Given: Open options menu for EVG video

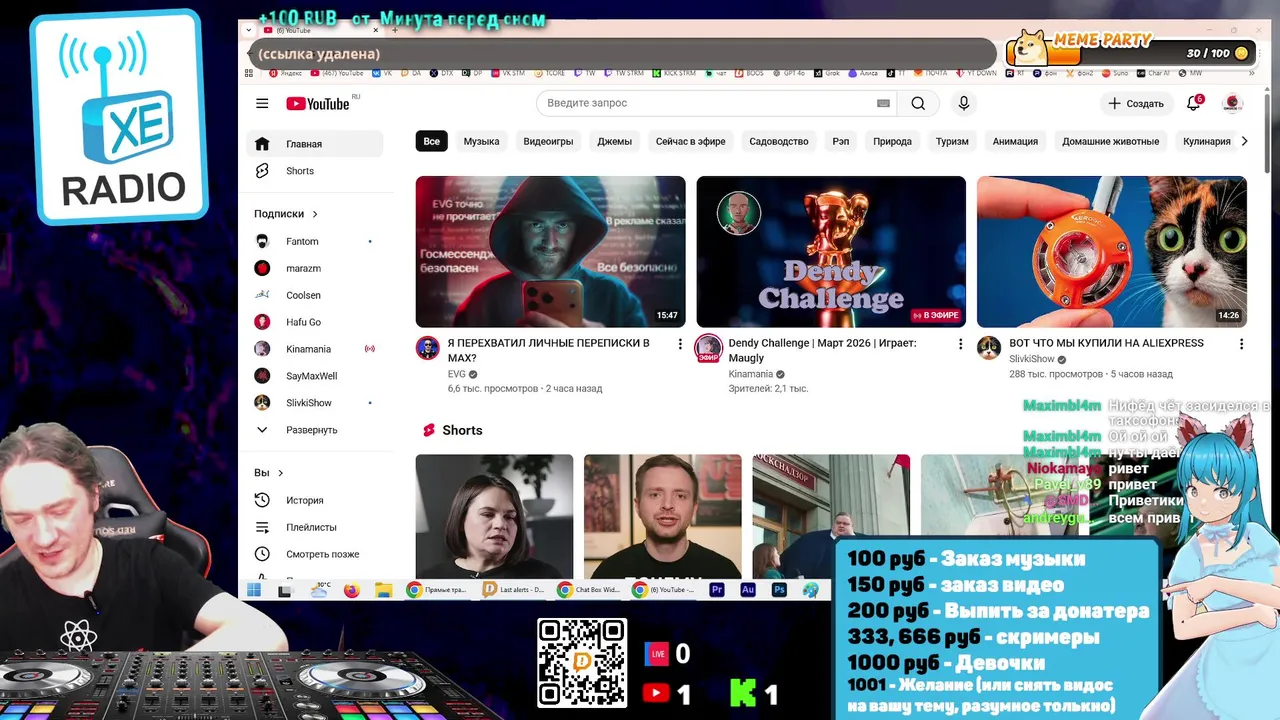Looking at the screenshot, I should 680,344.
